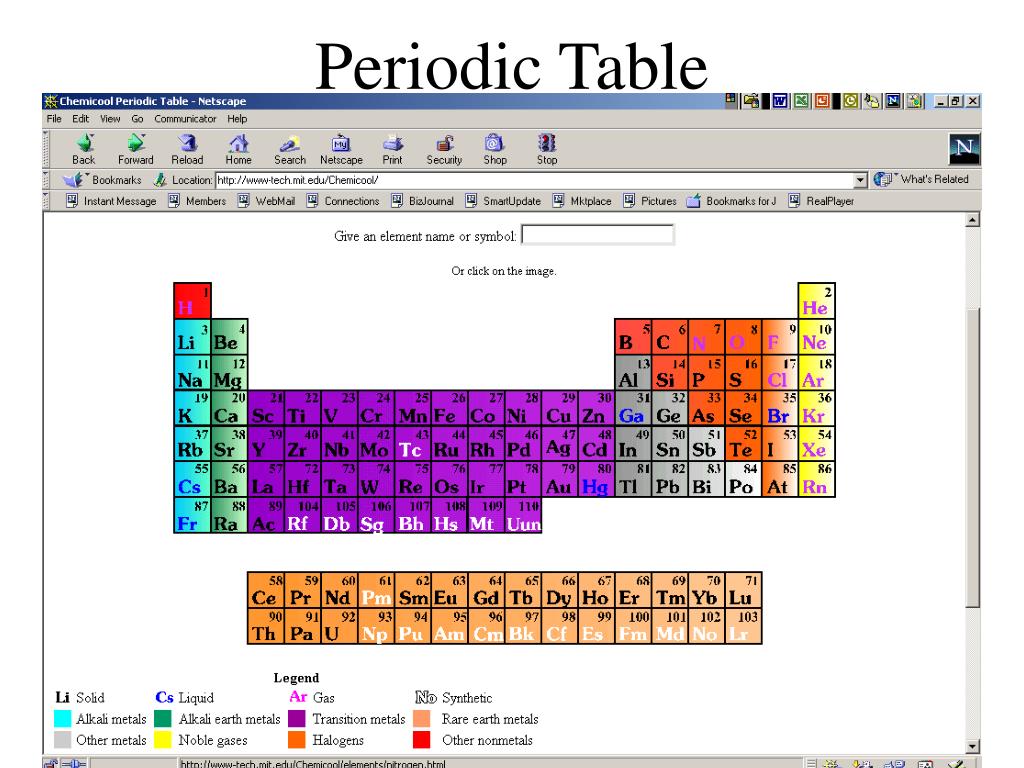Image resolution: width=1024 pixels, height=768 pixels.
Task: Open the Instant Message bookmark
Action: click(x=111, y=201)
